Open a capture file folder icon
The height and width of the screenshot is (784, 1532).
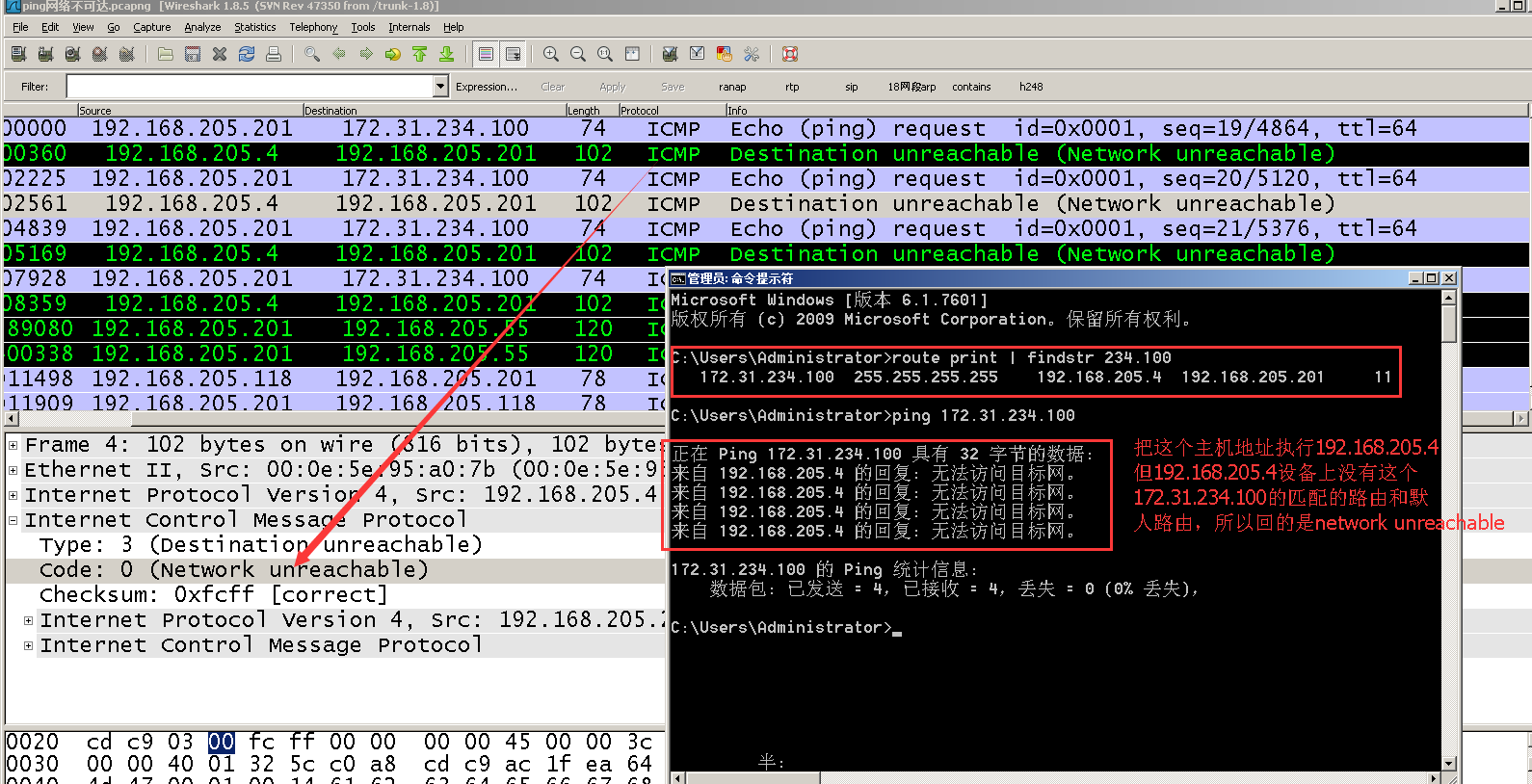[166, 54]
